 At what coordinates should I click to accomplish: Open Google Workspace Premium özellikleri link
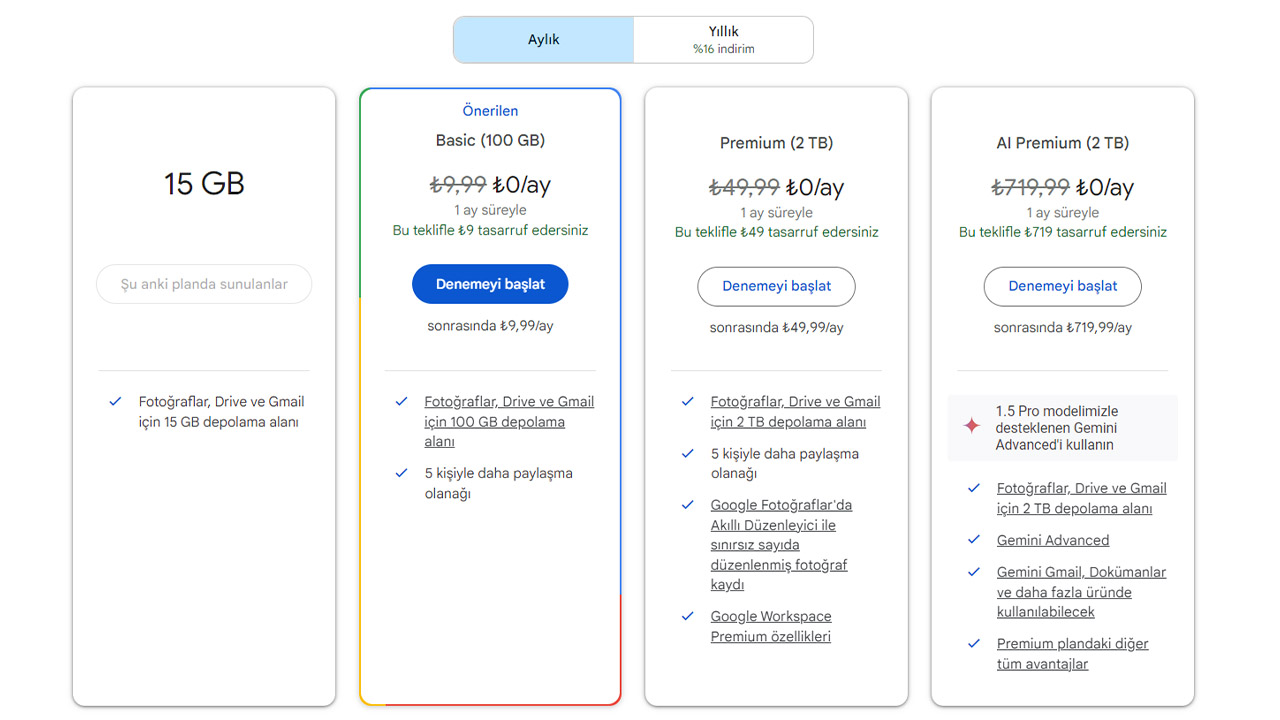point(770,626)
